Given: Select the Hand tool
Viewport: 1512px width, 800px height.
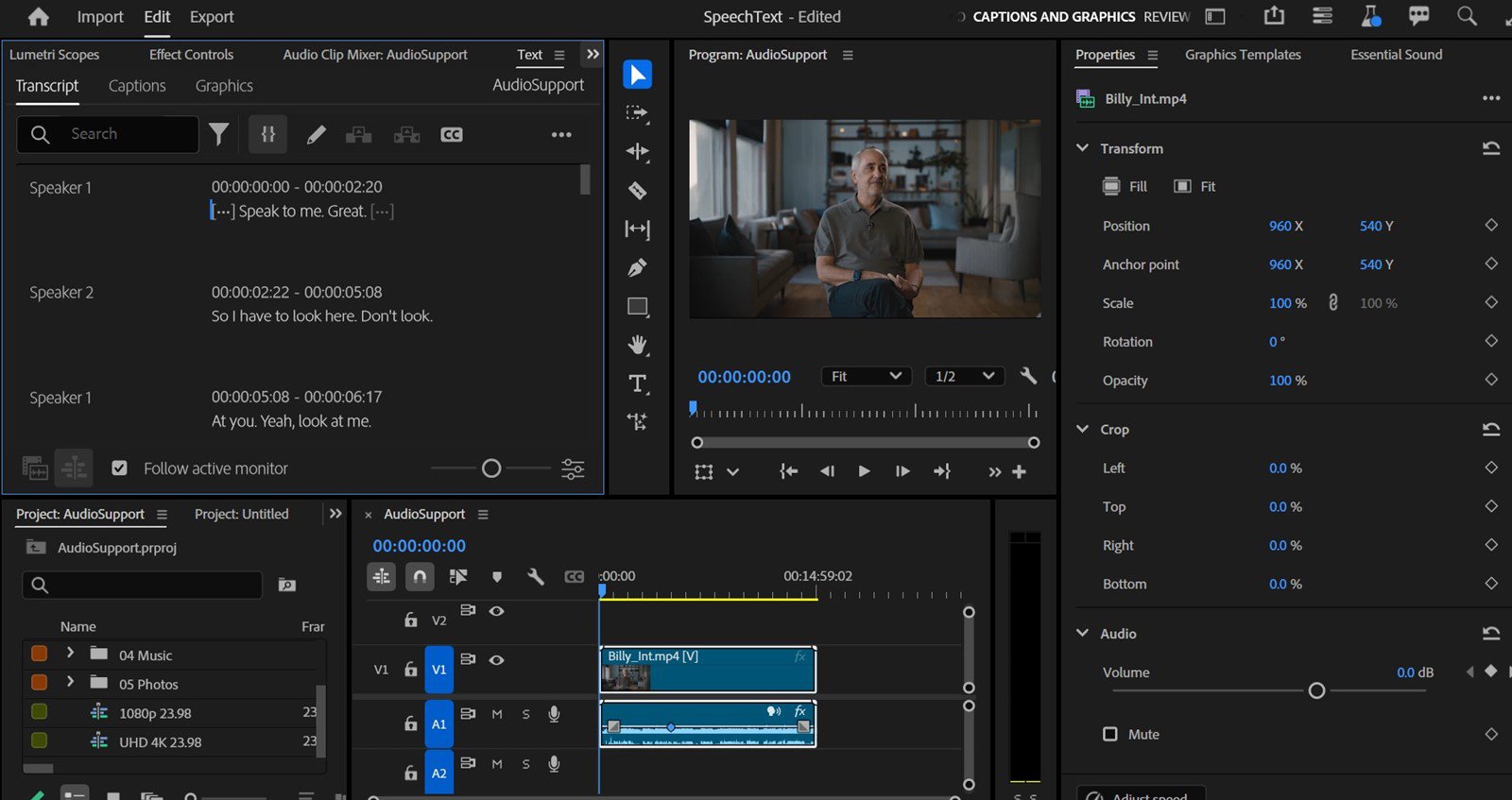Looking at the screenshot, I should tap(638, 345).
